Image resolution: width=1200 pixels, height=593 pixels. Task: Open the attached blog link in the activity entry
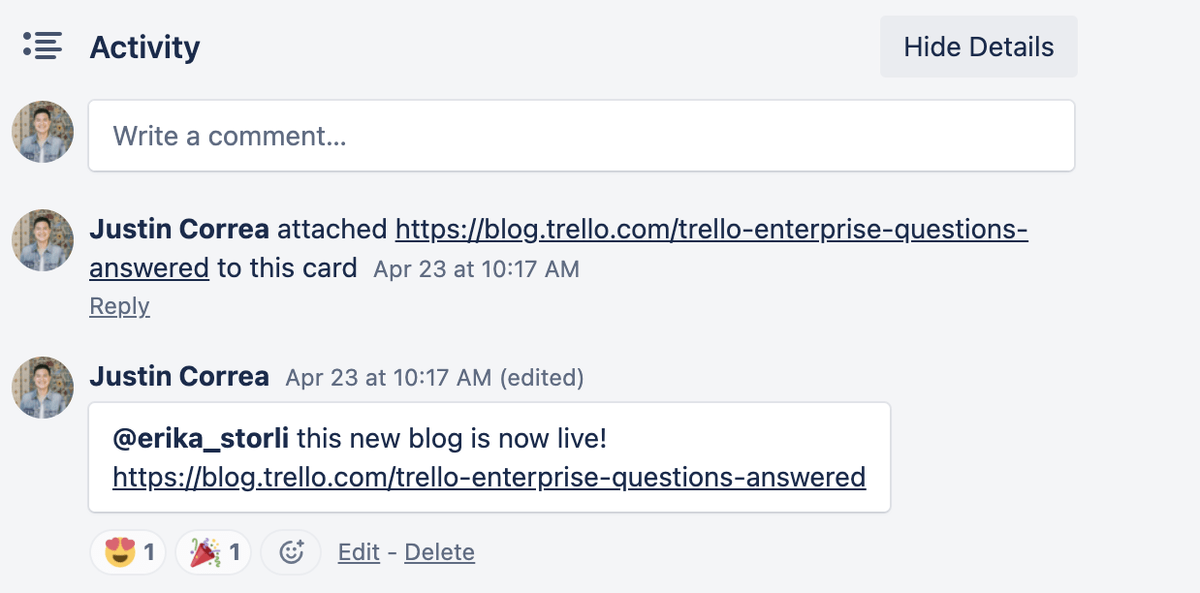pyautogui.click(x=711, y=230)
